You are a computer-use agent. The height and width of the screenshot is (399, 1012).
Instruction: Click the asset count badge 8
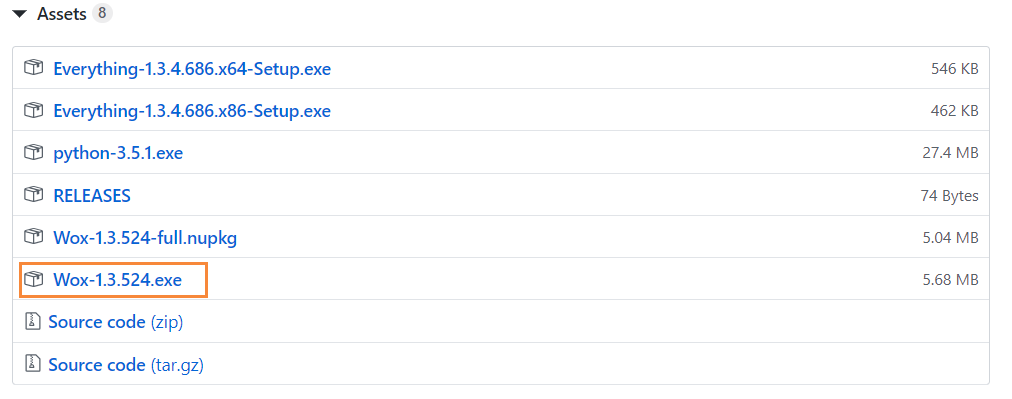(x=102, y=14)
